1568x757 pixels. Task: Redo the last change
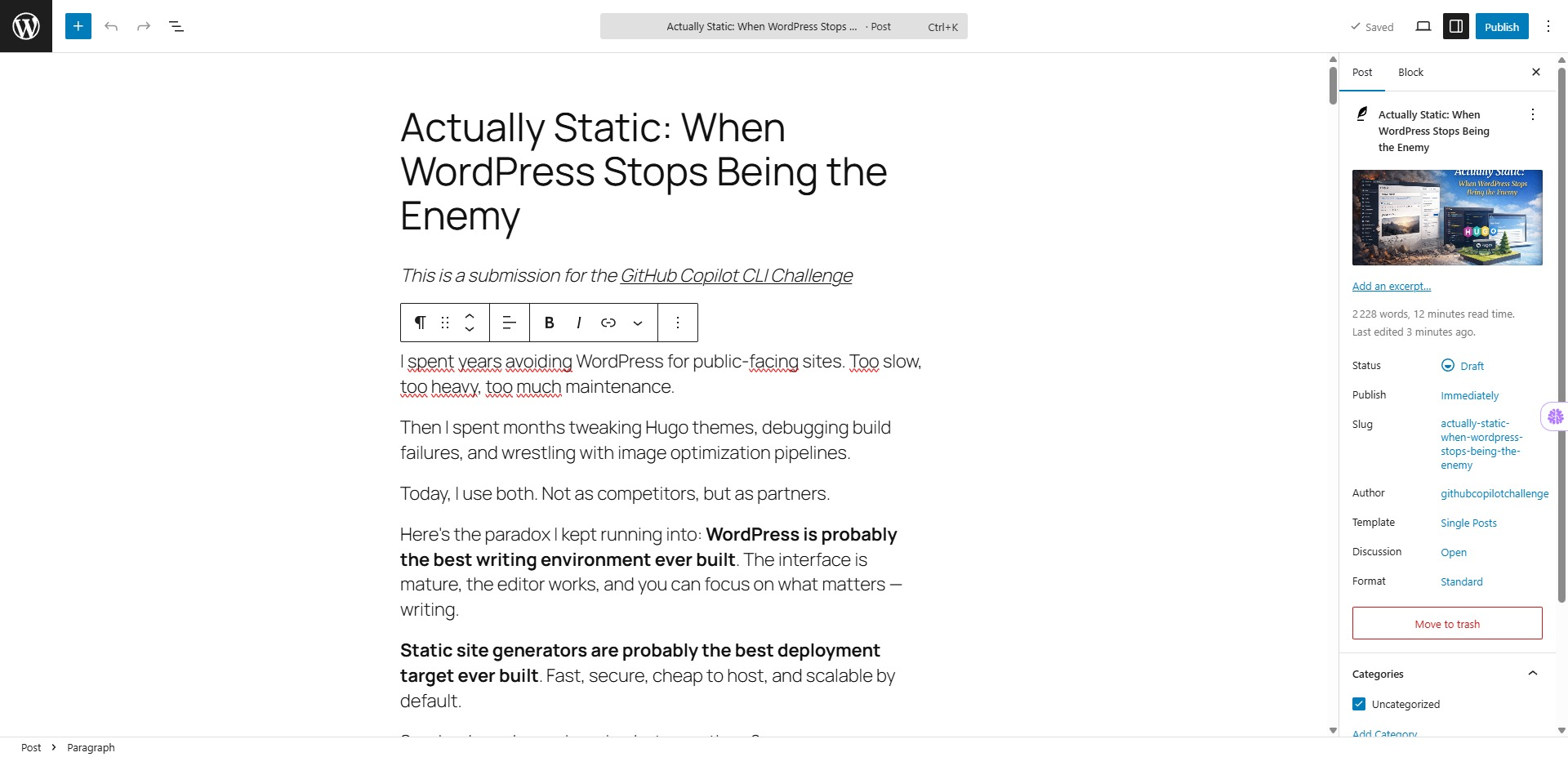pos(144,26)
